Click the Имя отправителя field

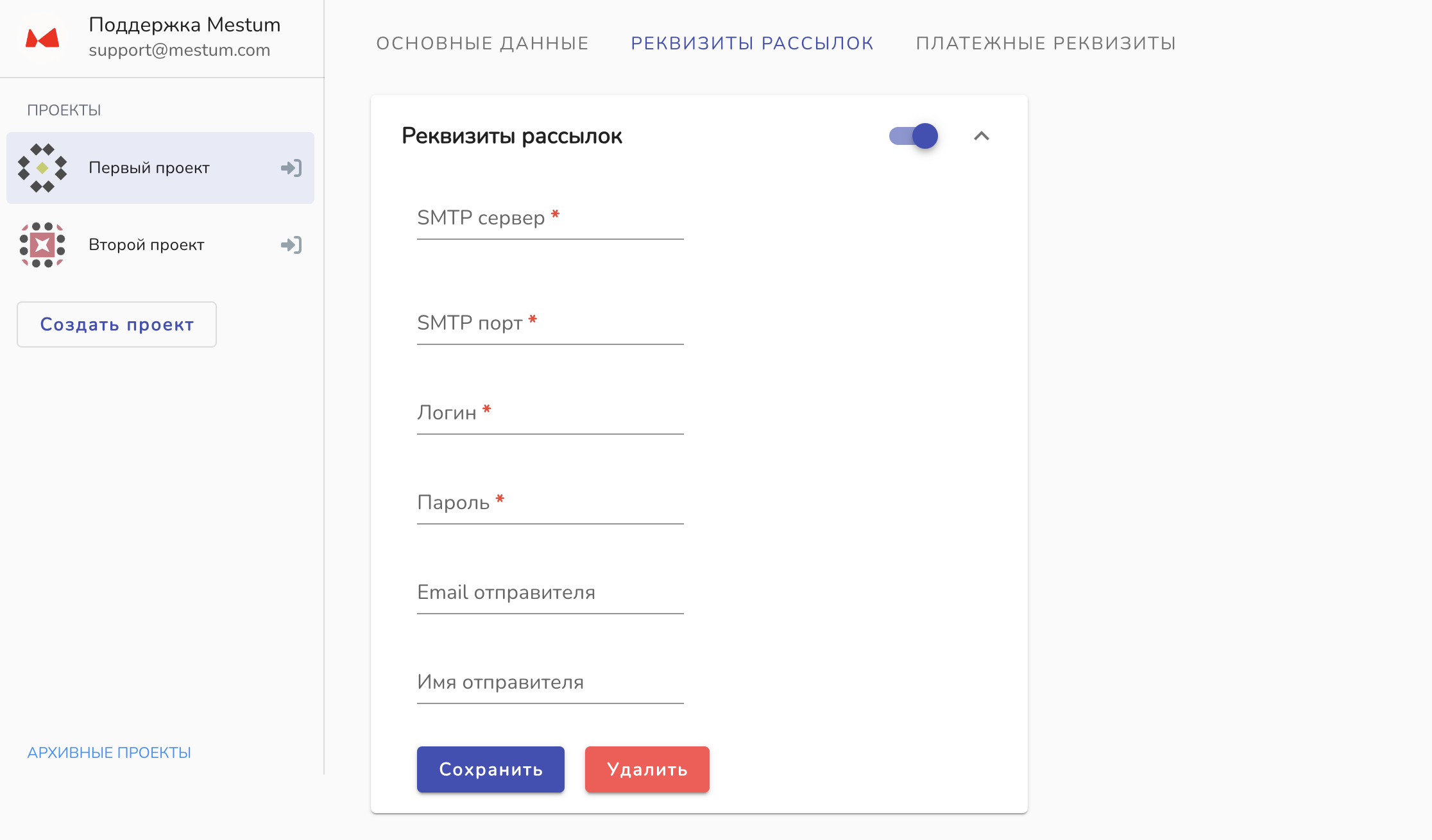[550, 683]
